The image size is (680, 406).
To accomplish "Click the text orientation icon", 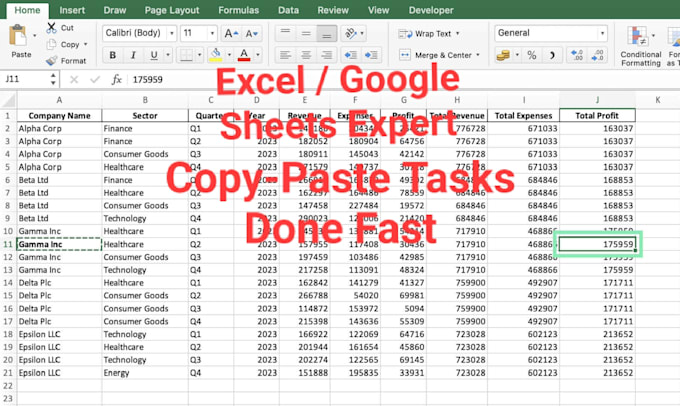I will (350, 33).
